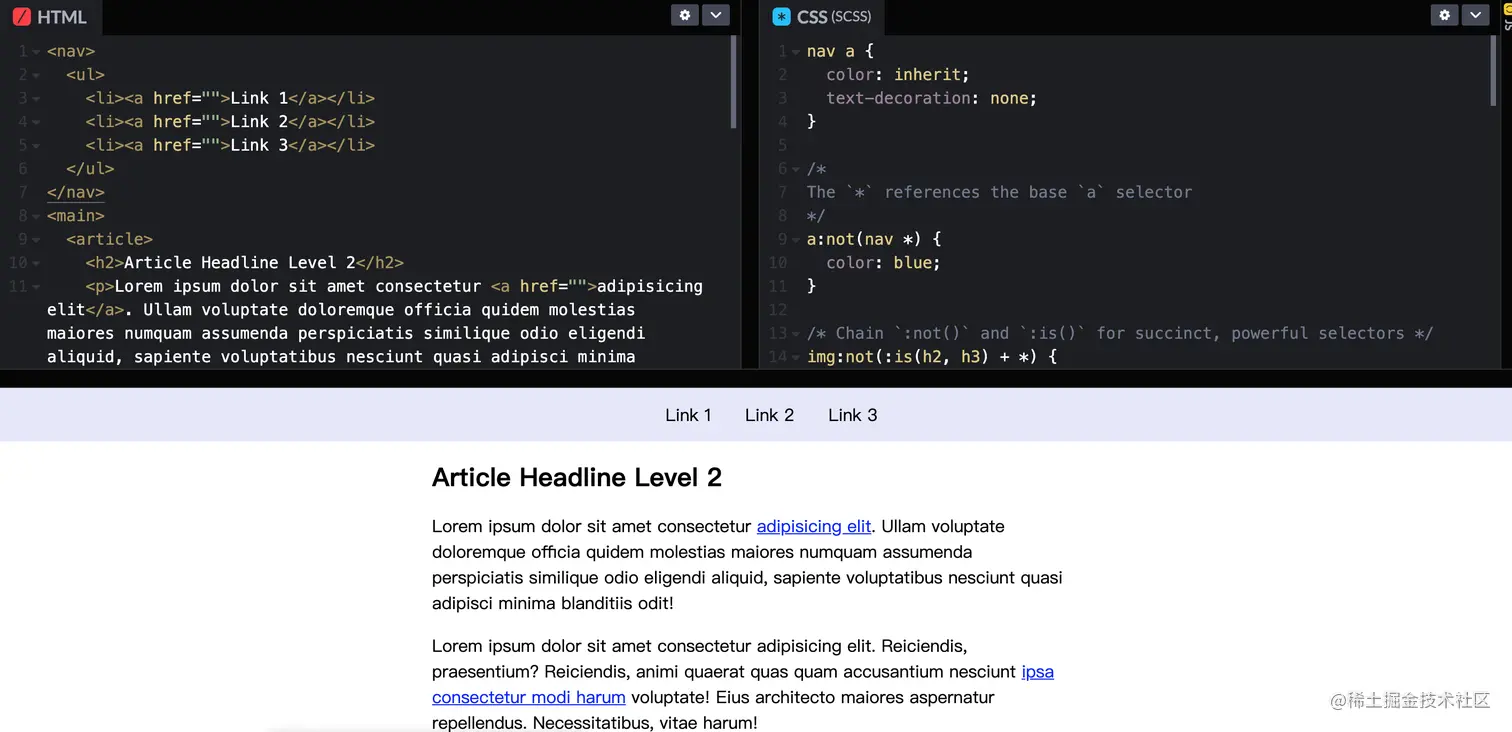Expand HTML panel options chevron

716,15
